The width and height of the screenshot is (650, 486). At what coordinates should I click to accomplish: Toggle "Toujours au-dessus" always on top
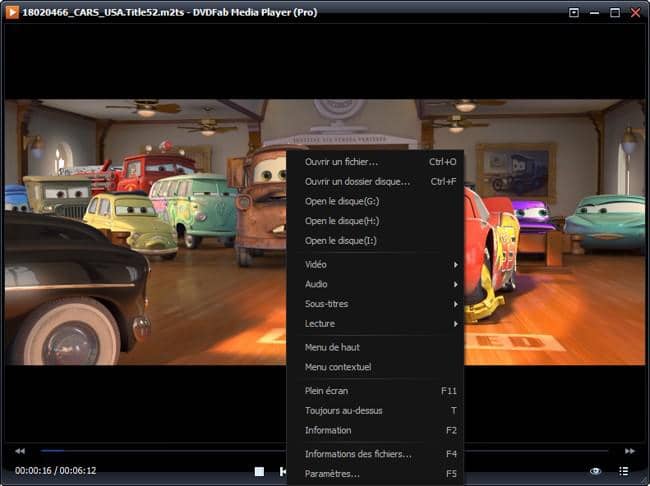(x=375, y=411)
